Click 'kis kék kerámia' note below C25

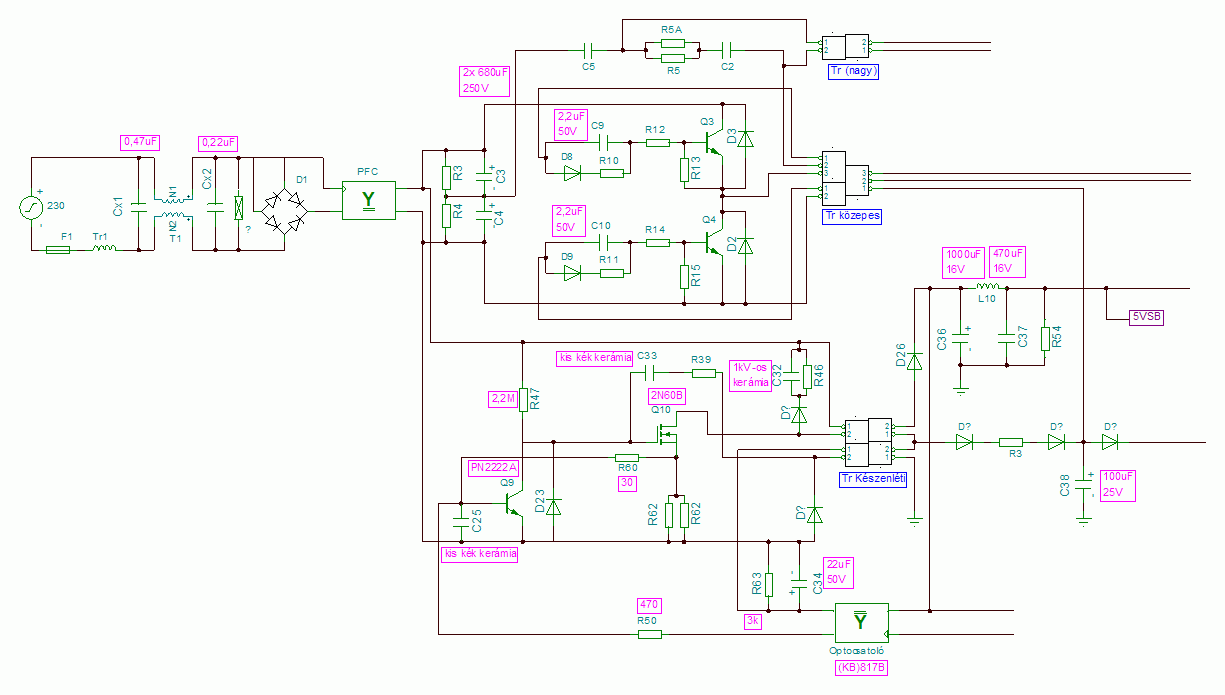point(480,553)
